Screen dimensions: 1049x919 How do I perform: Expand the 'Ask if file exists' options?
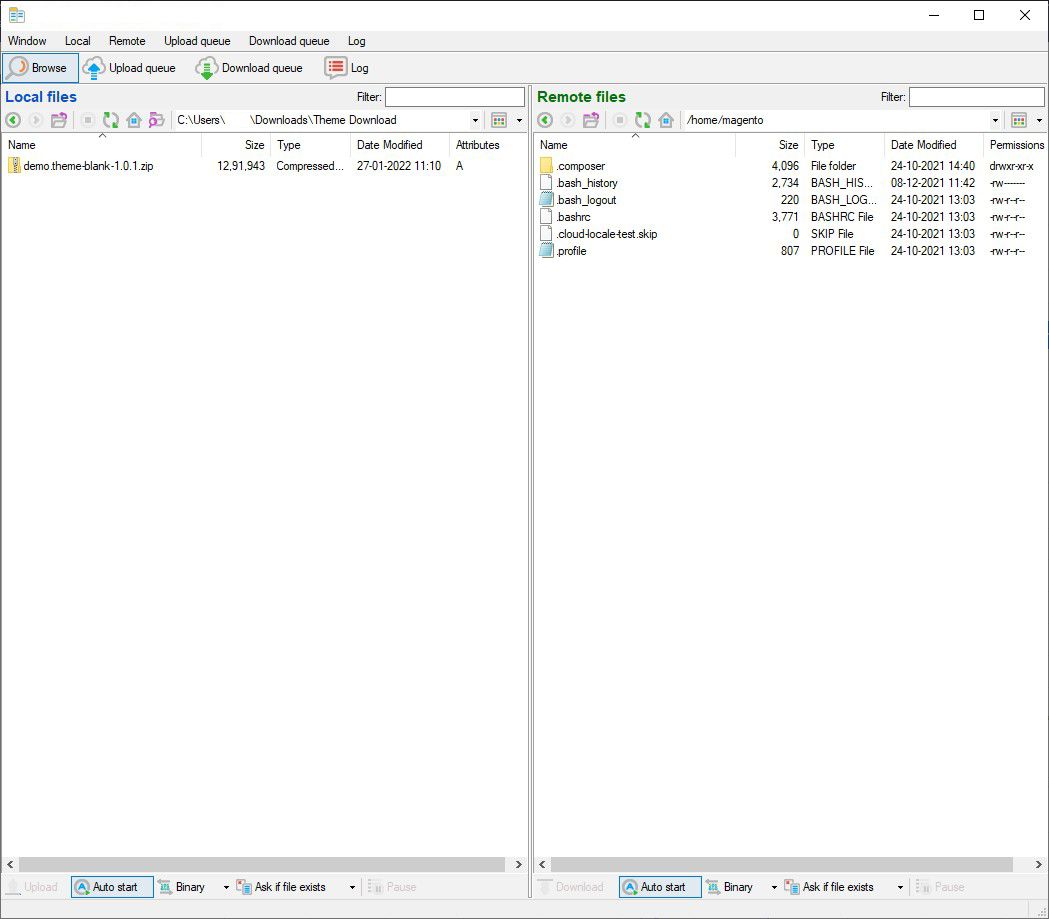[352, 887]
